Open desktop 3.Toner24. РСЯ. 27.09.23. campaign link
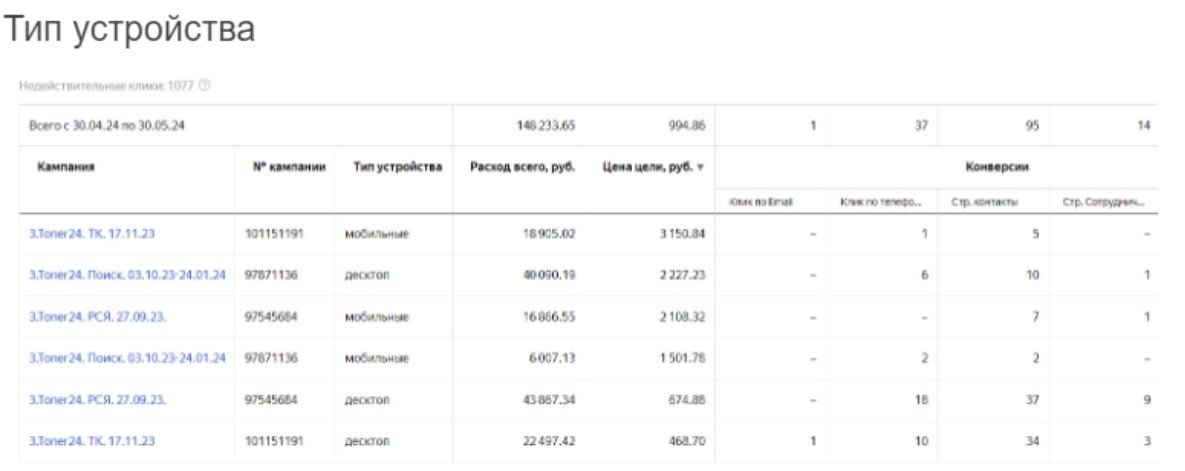Image resolution: width=1185 pixels, height=471 pixels. [x=97, y=399]
